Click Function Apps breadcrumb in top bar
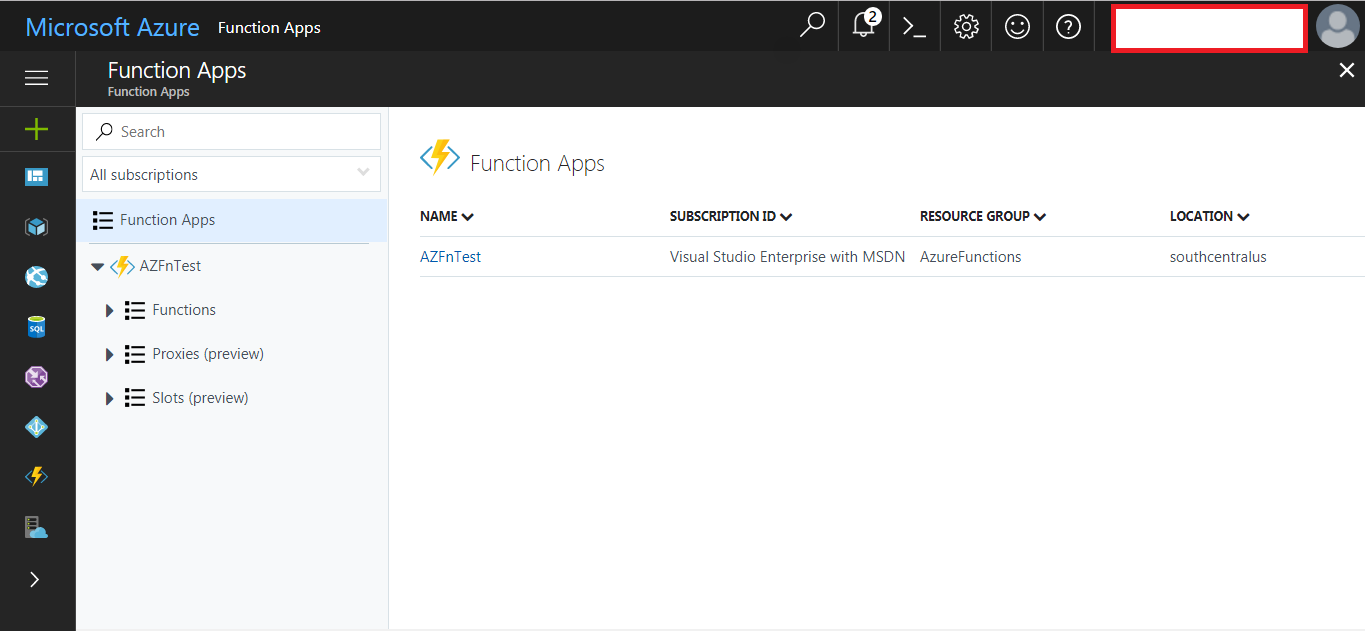This screenshot has height=631, width=1365. [269, 28]
